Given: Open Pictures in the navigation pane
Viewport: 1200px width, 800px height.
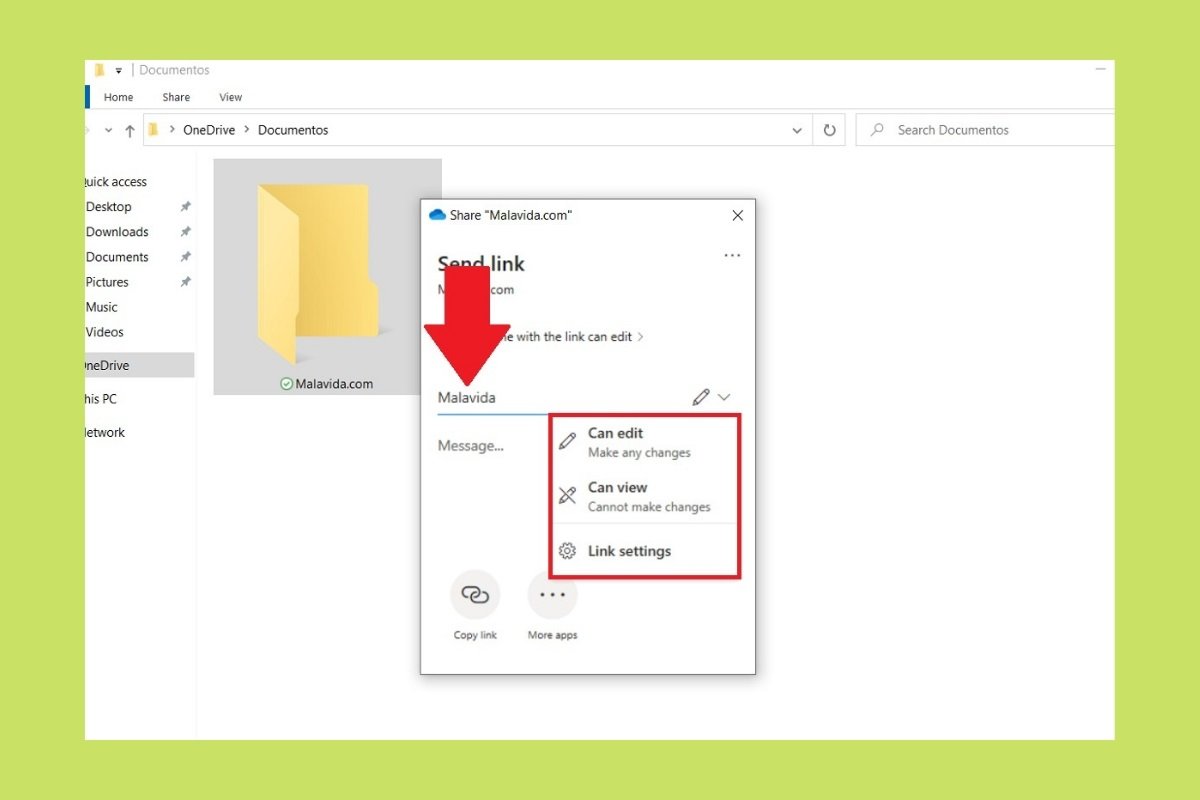Looking at the screenshot, I should 107,282.
